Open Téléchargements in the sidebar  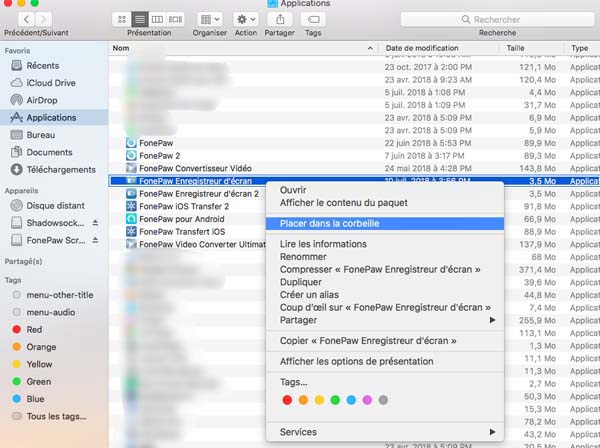point(53,169)
